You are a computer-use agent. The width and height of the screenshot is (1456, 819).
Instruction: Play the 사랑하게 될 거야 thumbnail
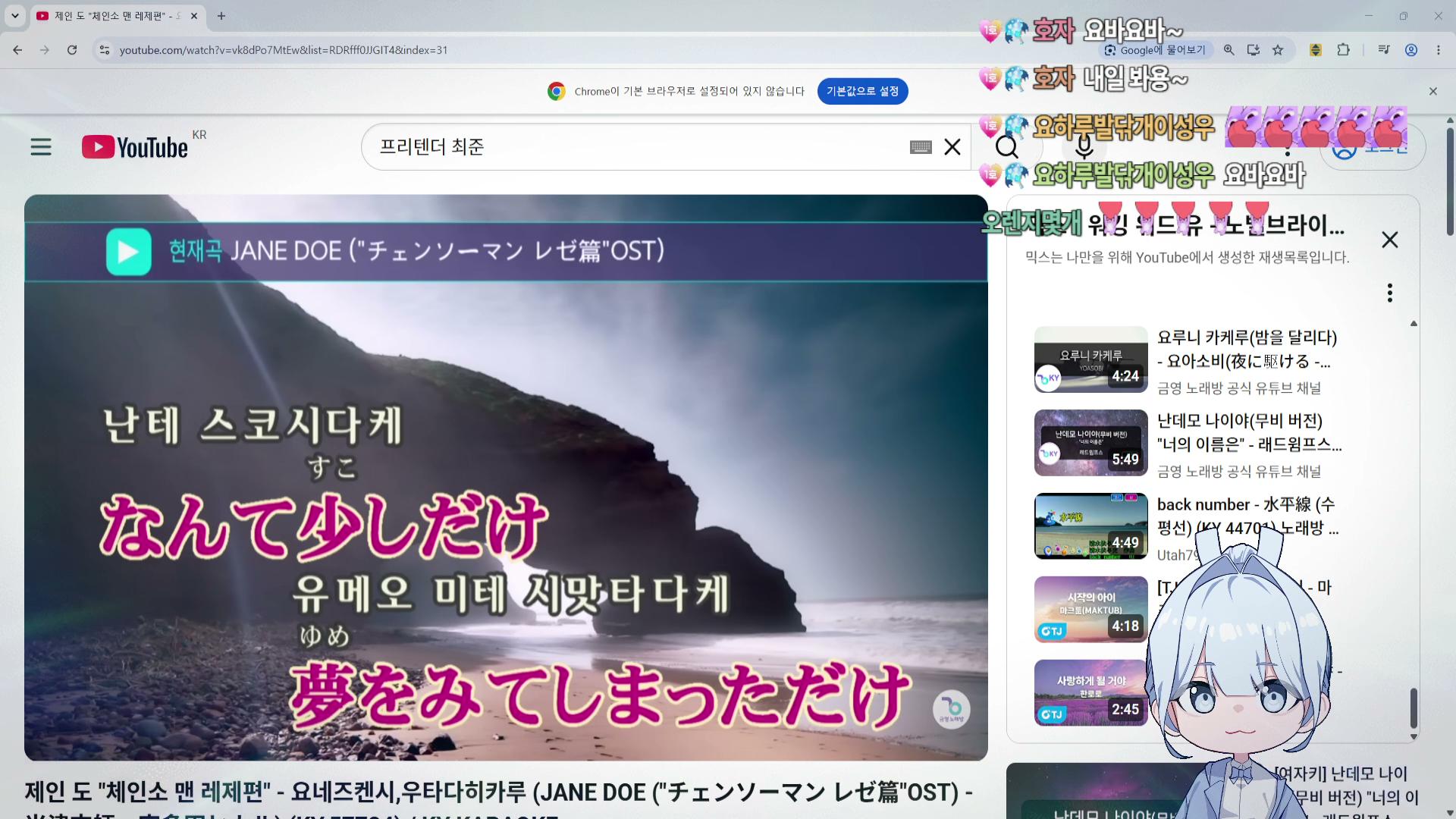tap(1090, 693)
